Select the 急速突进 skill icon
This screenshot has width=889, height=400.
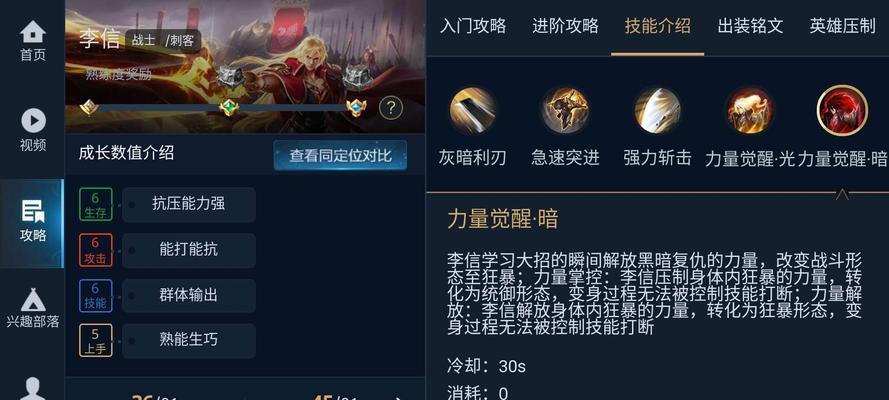pos(565,110)
